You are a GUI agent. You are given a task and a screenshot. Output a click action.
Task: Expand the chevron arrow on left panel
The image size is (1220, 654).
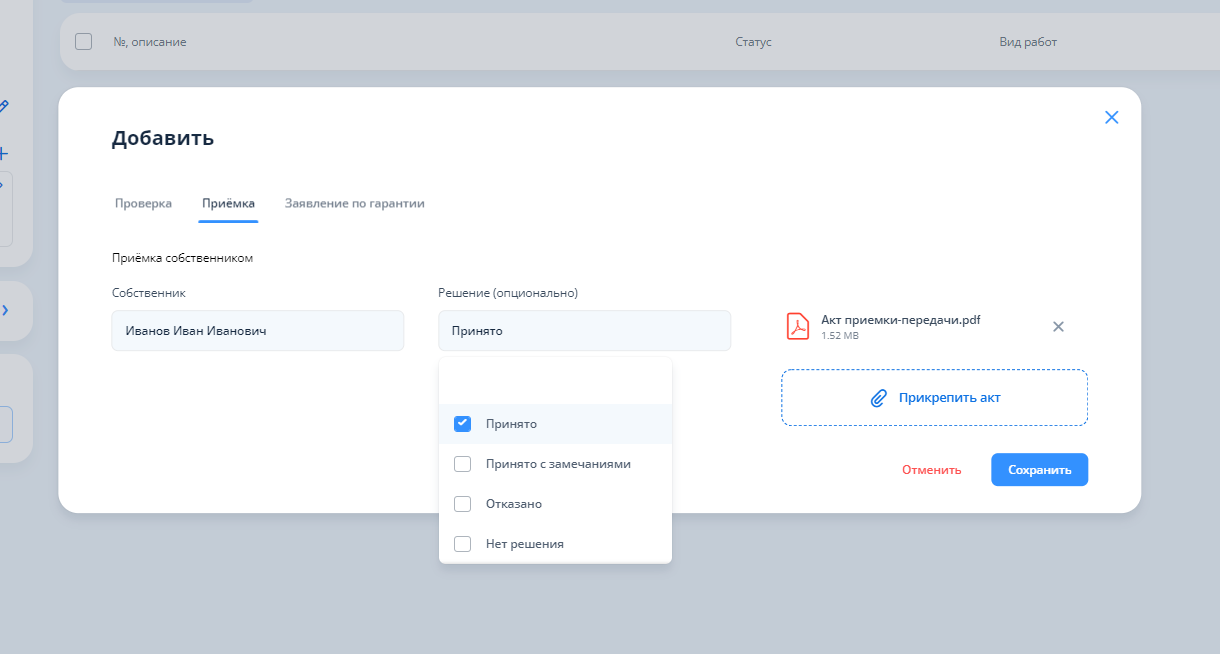[5, 311]
